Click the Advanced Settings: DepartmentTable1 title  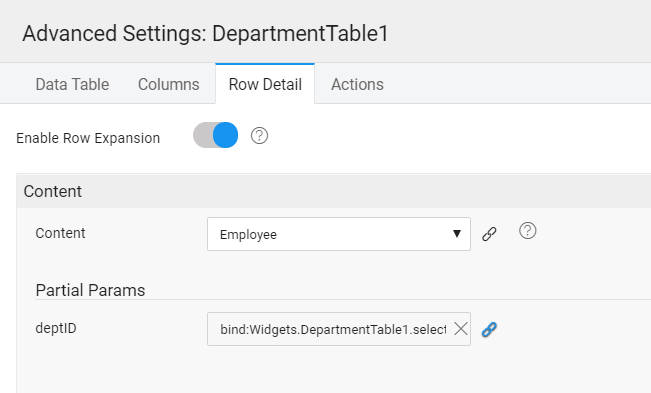206,33
